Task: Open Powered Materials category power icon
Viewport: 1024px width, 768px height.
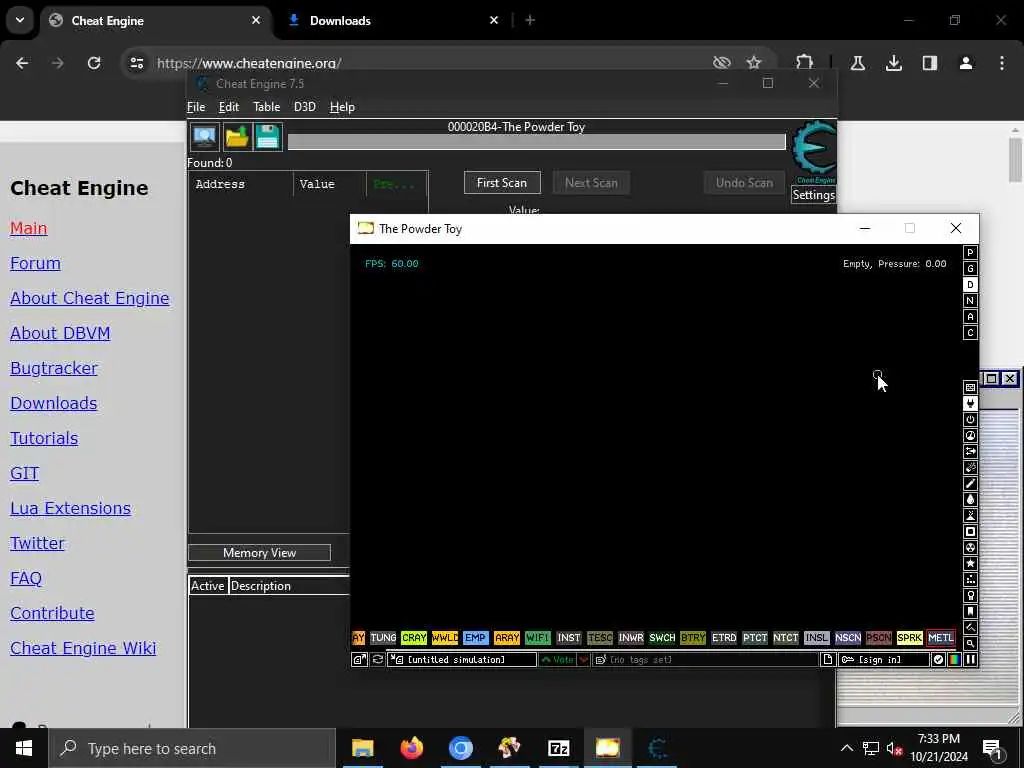Action: point(970,419)
